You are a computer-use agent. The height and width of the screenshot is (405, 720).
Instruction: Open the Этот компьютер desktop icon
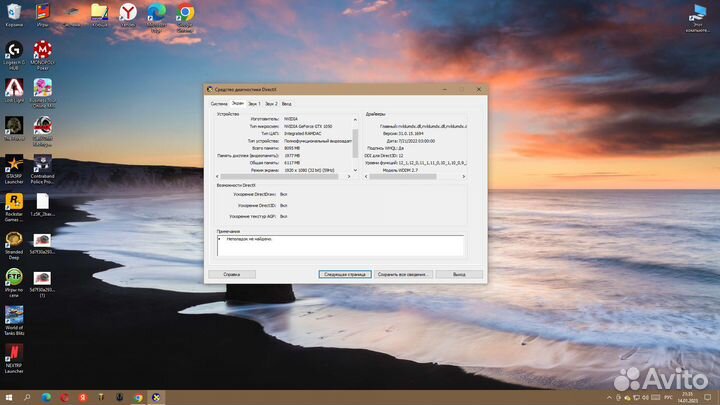click(x=699, y=17)
